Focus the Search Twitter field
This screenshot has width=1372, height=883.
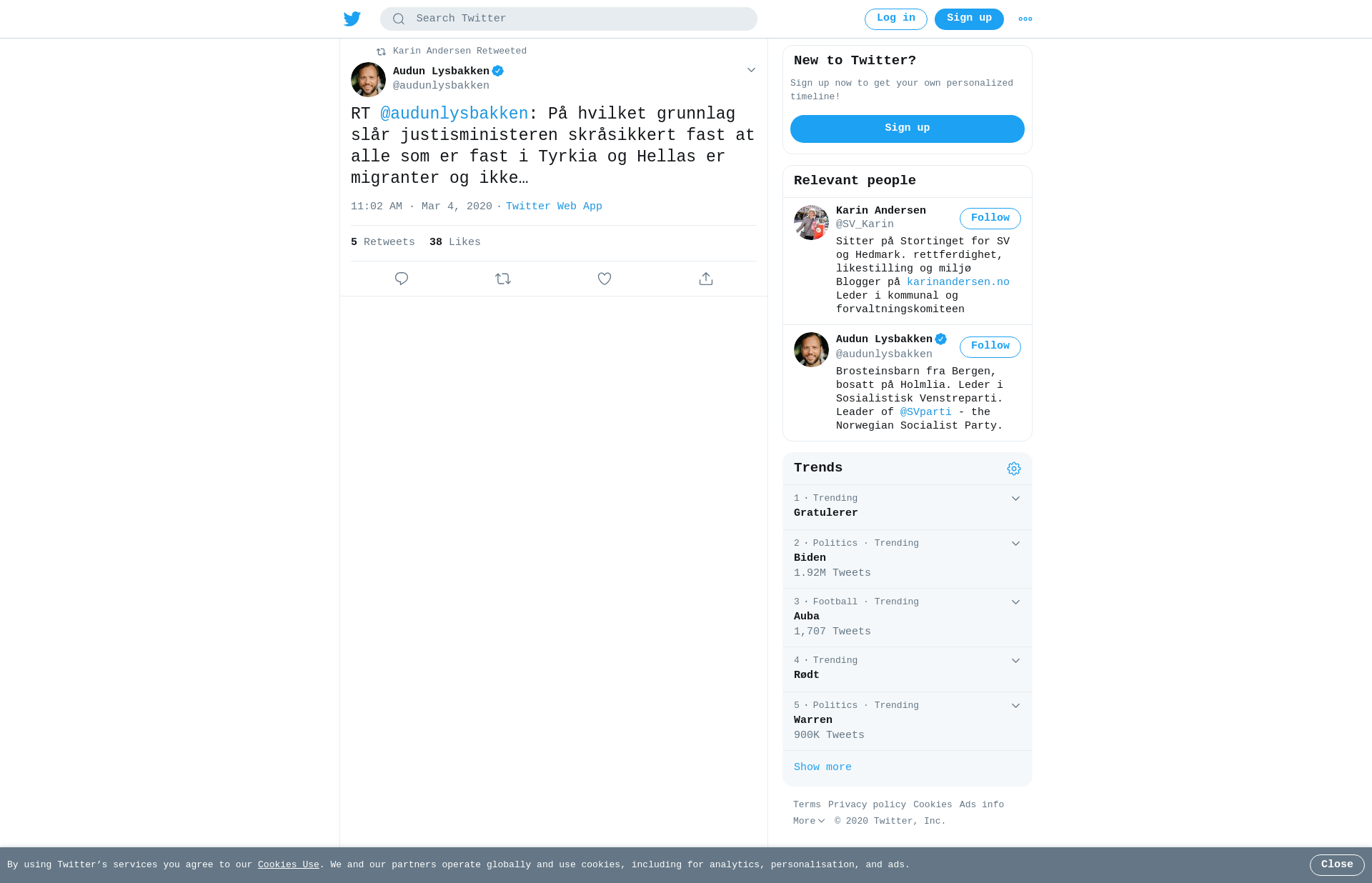tap(569, 19)
